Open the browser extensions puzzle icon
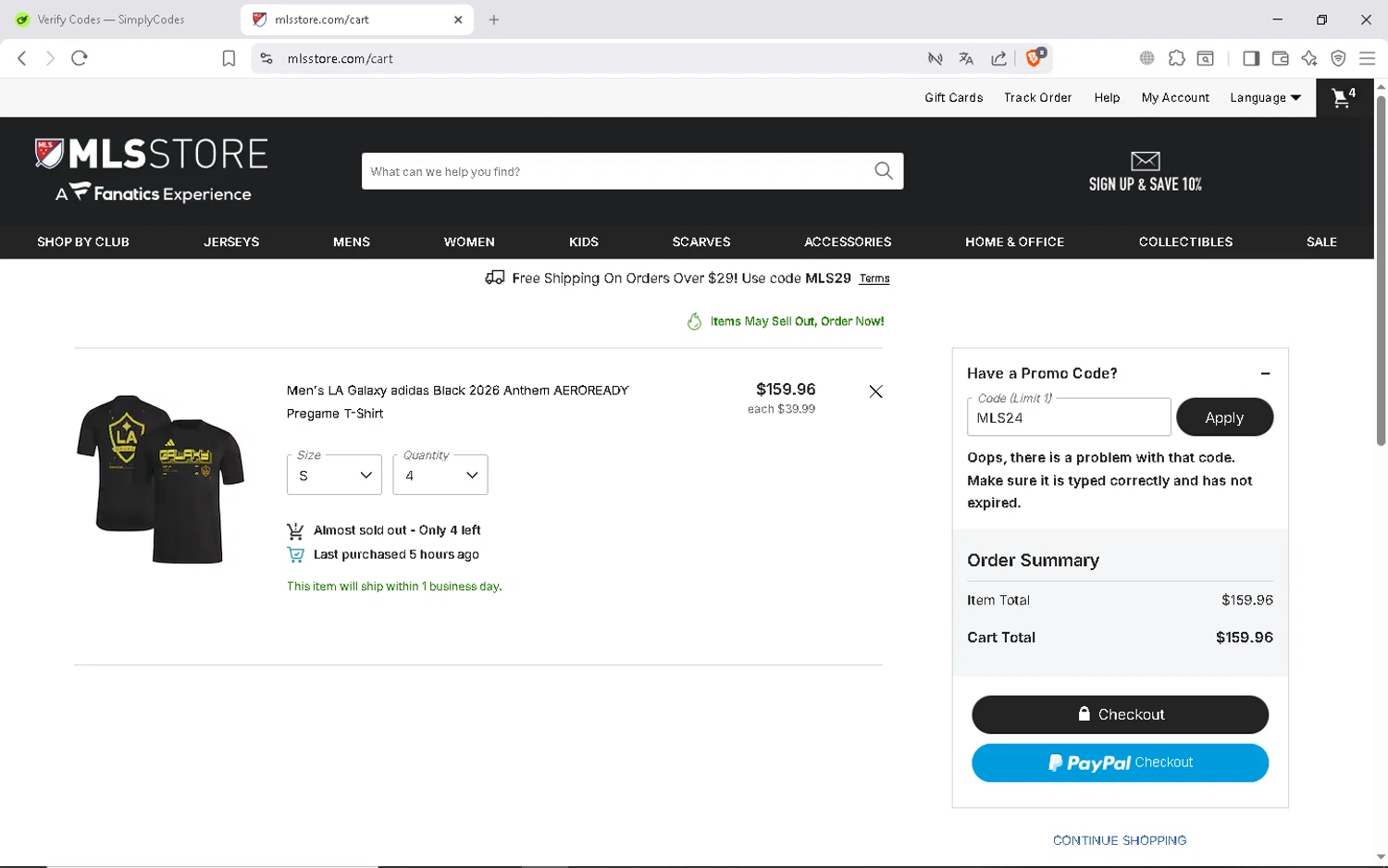The height and width of the screenshot is (868, 1388). pos(1176,58)
